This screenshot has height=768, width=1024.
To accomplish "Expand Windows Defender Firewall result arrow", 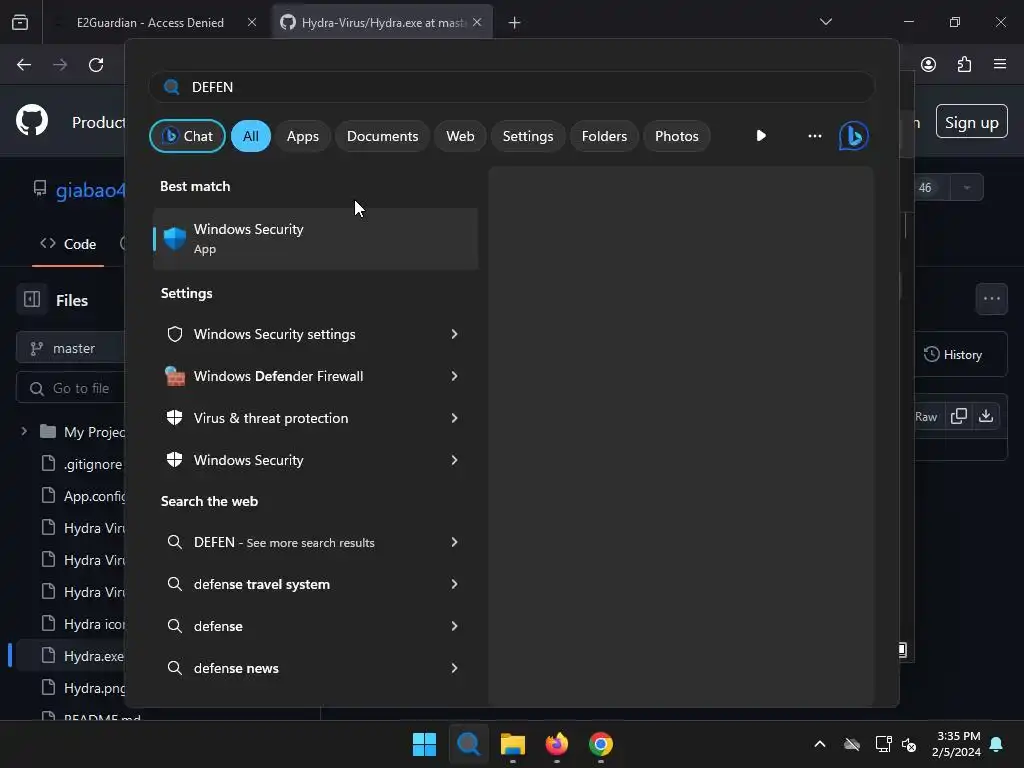I will (x=454, y=376).
